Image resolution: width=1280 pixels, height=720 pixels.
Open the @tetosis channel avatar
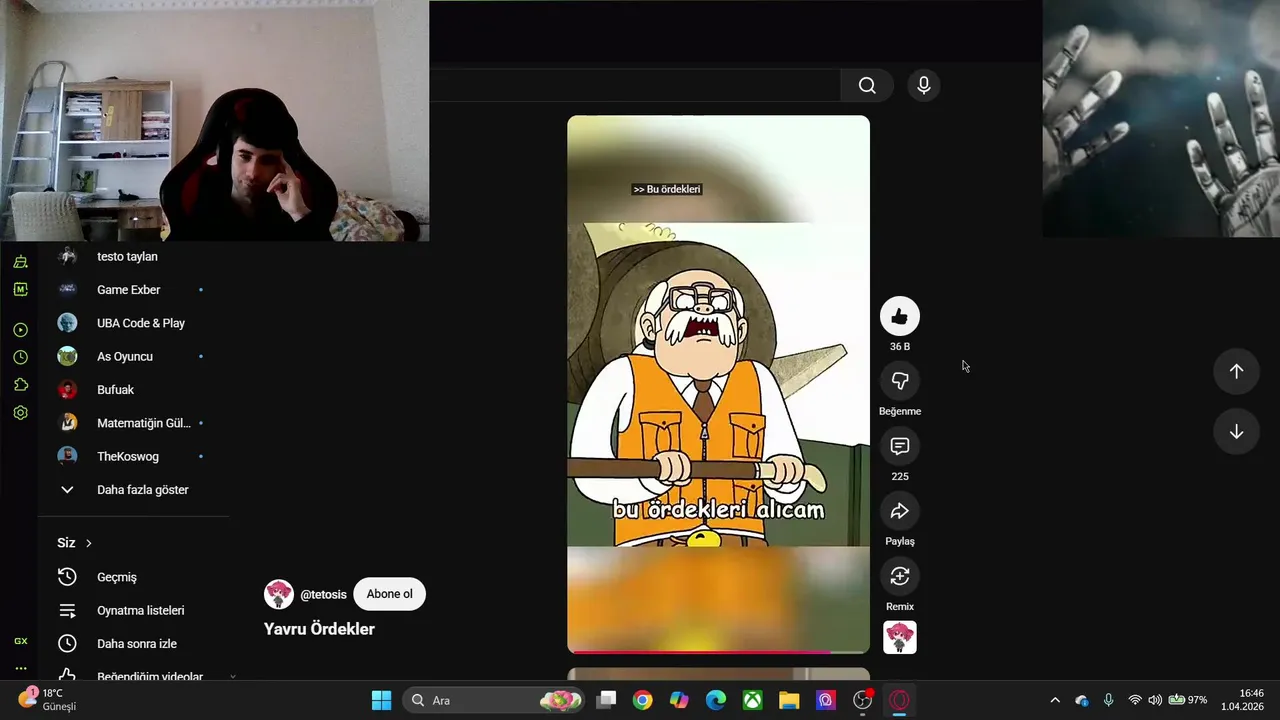click(x=278, y=594)
